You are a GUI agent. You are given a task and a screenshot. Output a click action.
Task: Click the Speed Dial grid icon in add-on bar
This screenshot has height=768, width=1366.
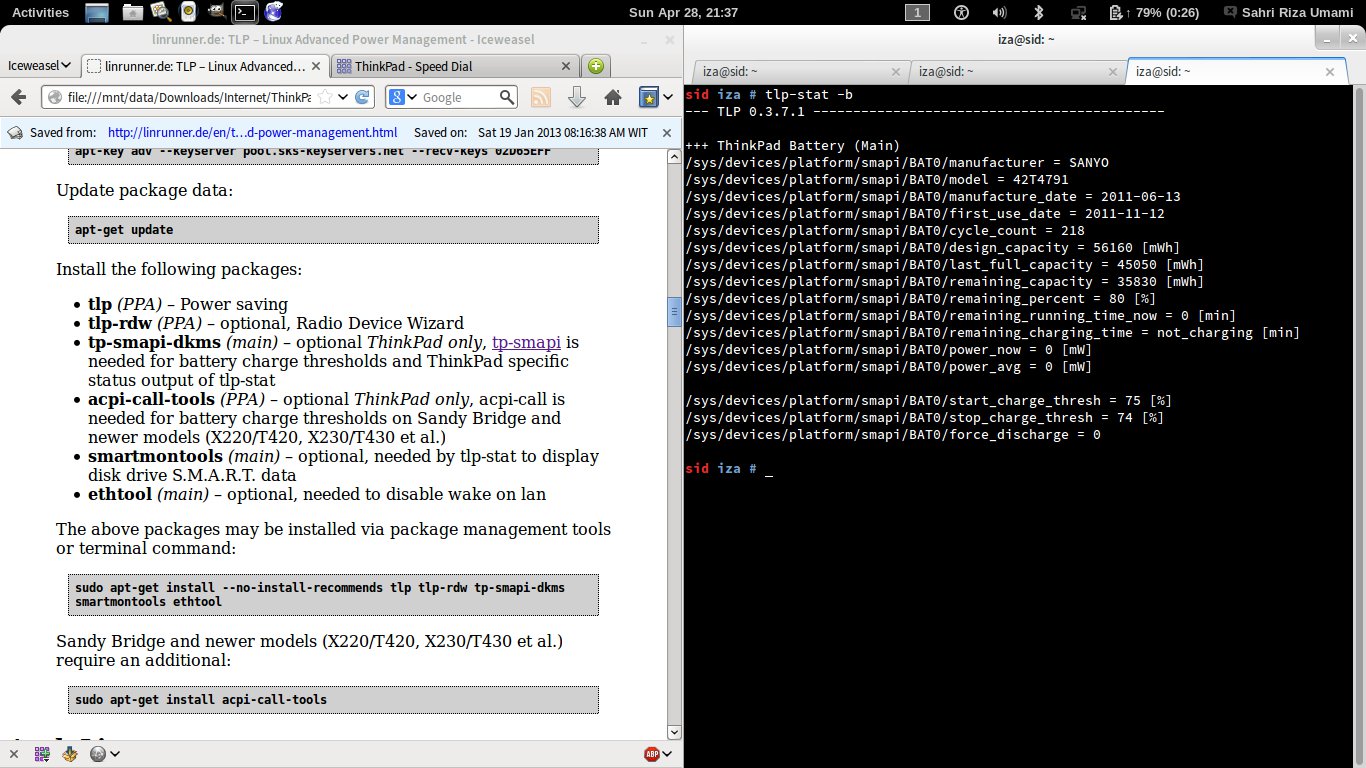[x=42, y=754]
